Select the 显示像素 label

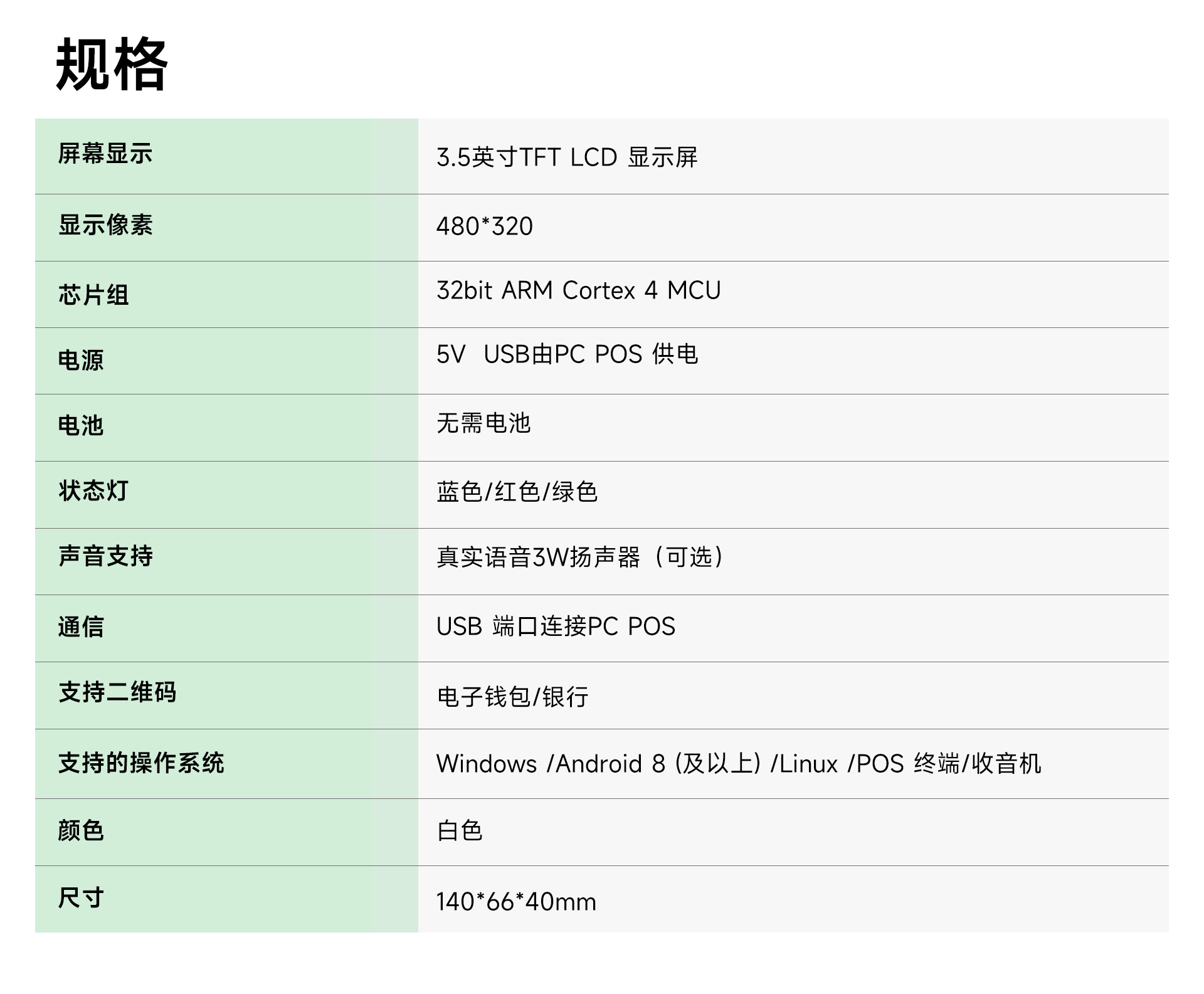(105, 225)
